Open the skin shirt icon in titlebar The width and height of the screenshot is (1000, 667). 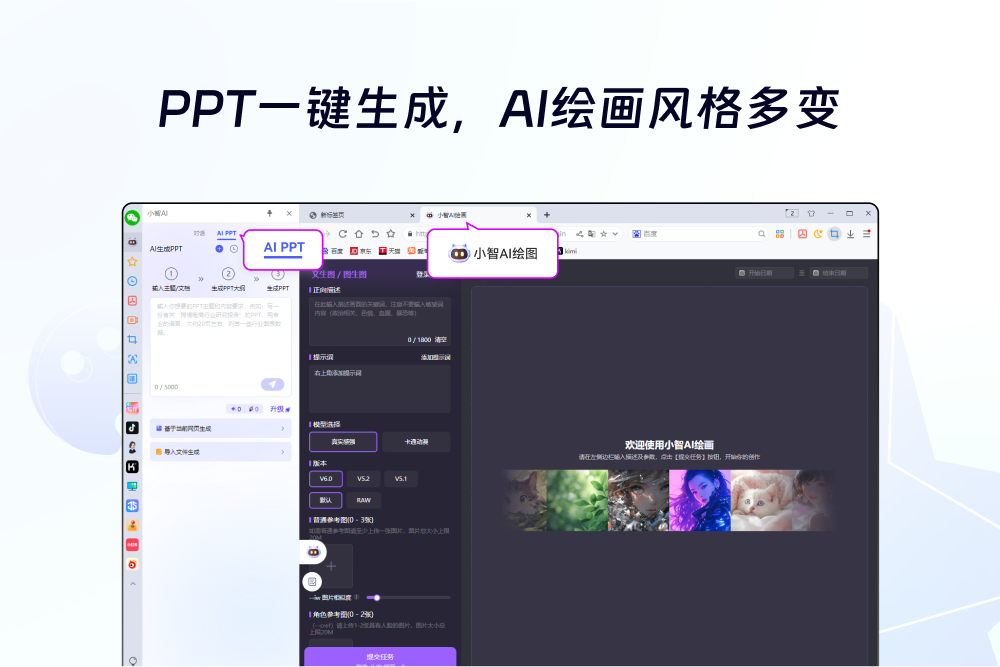pos(811,214)
